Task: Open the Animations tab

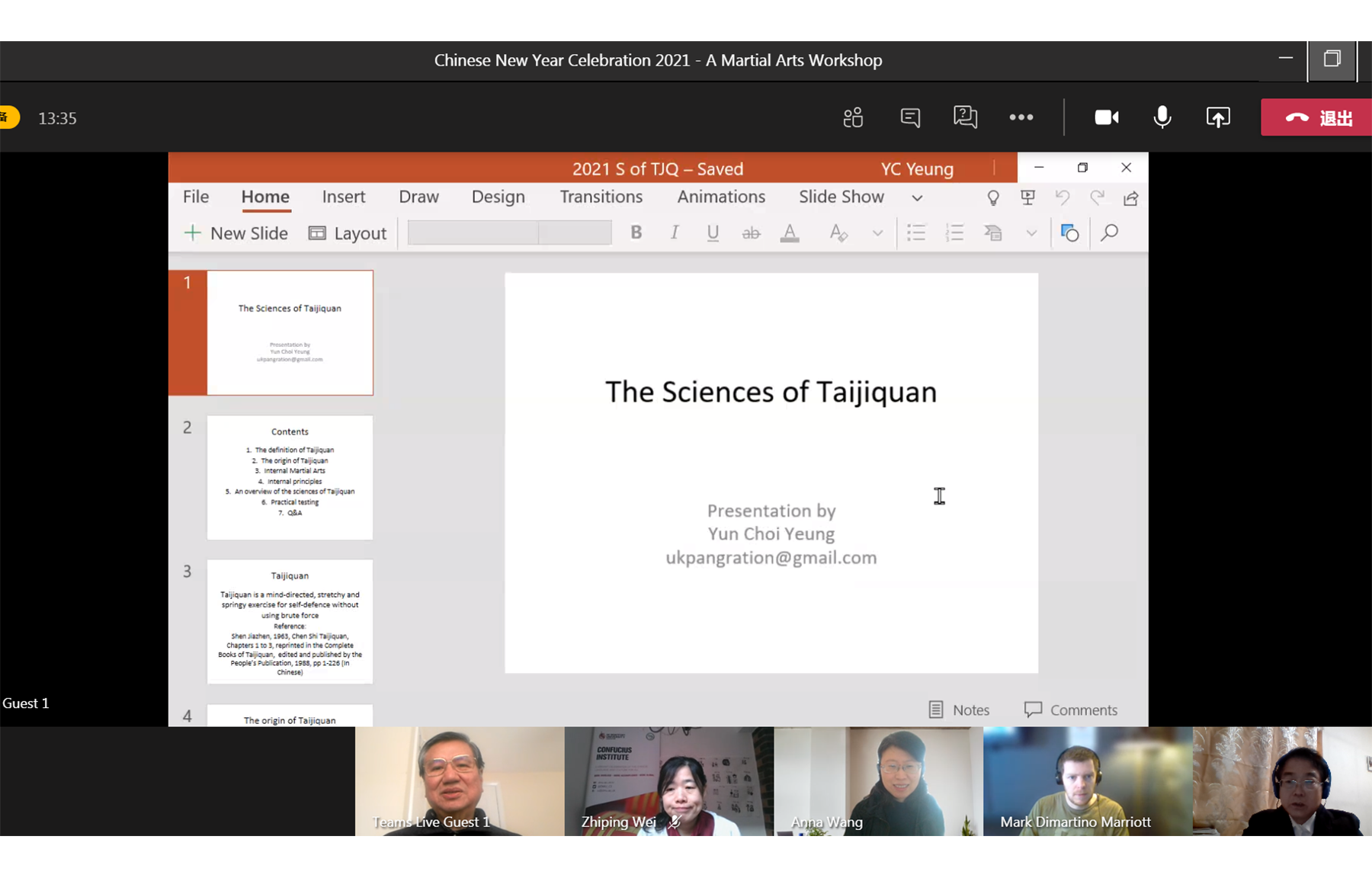Action: [x=721, y=197]
